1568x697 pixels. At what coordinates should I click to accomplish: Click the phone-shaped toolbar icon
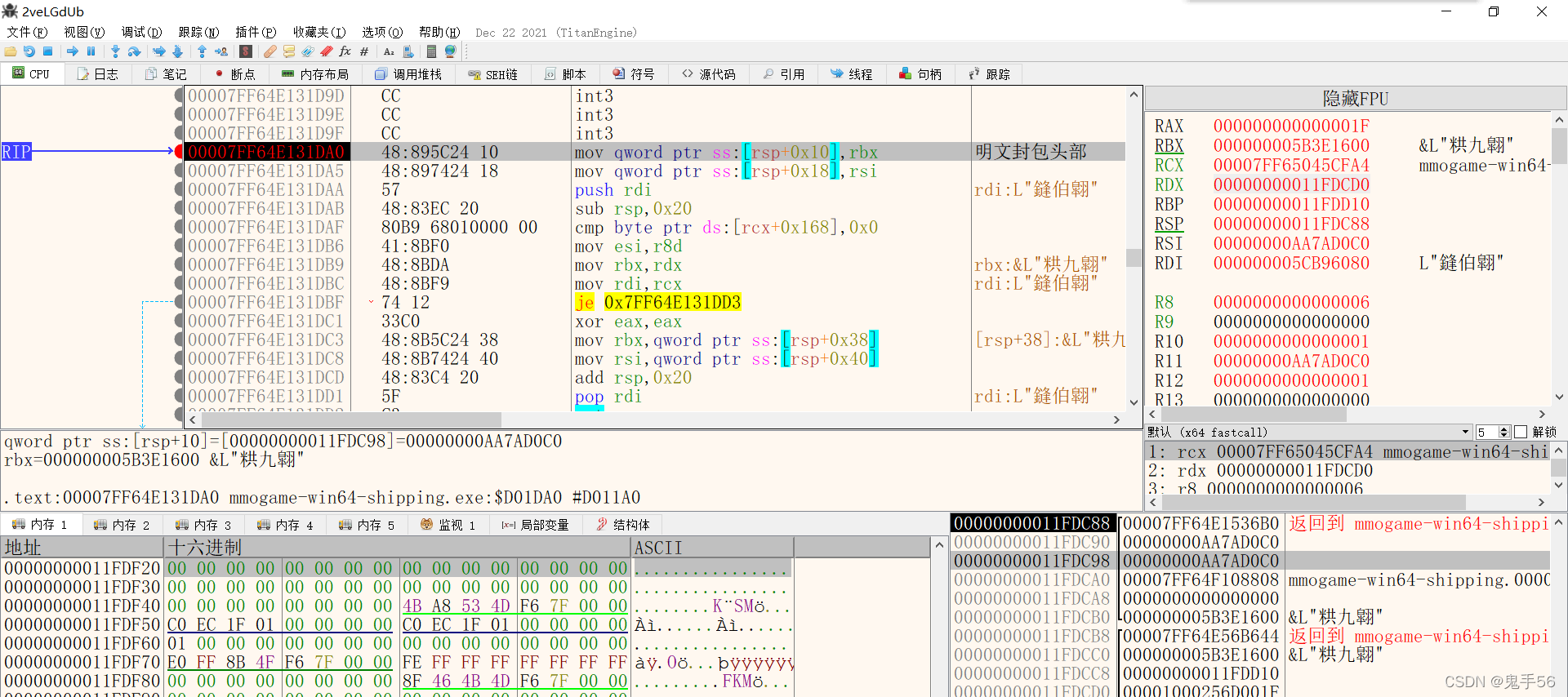pyautogui.click(x=408, y=51)
